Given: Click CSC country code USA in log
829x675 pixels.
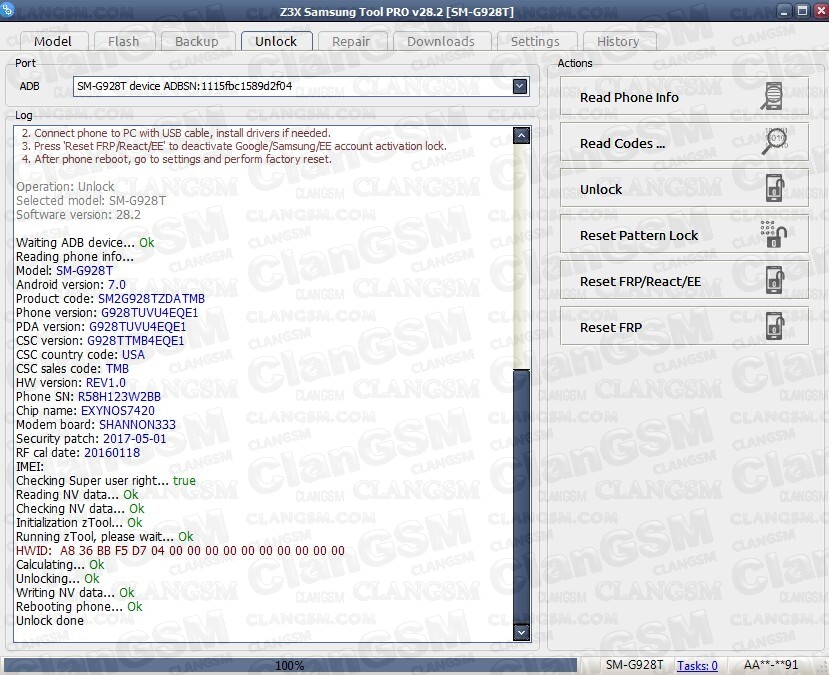Looking at the screenshot, I should 133,355.
